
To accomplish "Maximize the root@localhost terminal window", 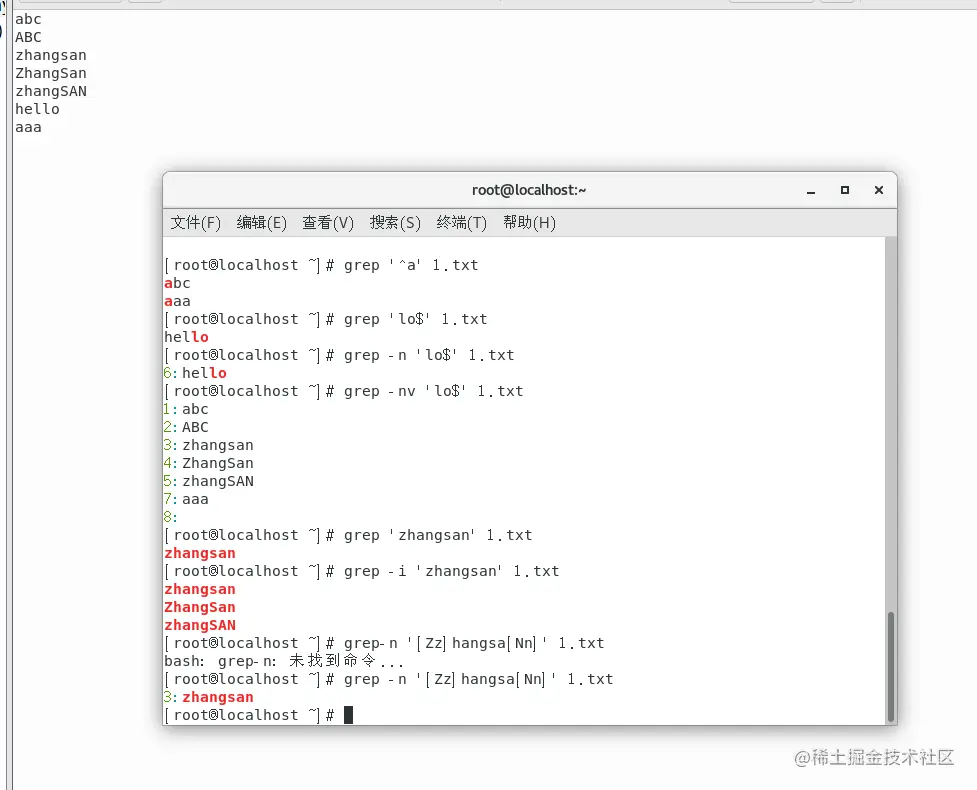I will pos(845,190).
